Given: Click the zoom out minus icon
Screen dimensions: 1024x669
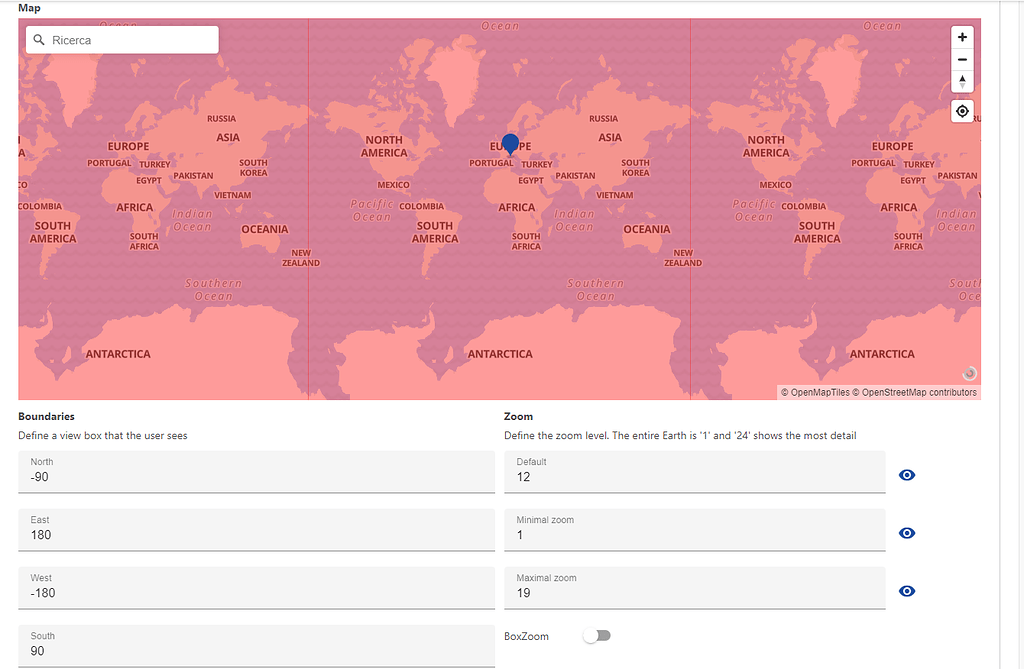Looking at the screenshot, I should point(962,59).
